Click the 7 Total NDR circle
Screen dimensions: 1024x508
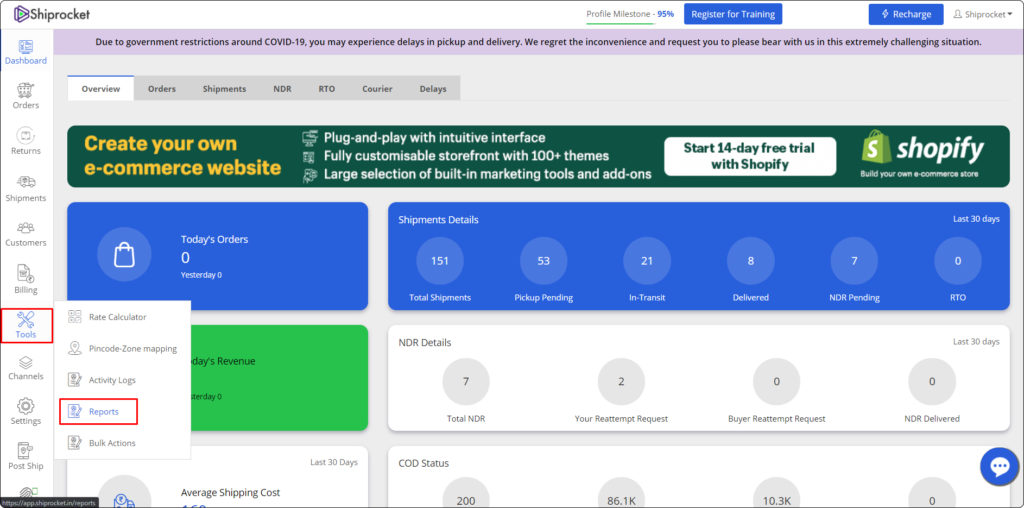click(x=466, y=381)
